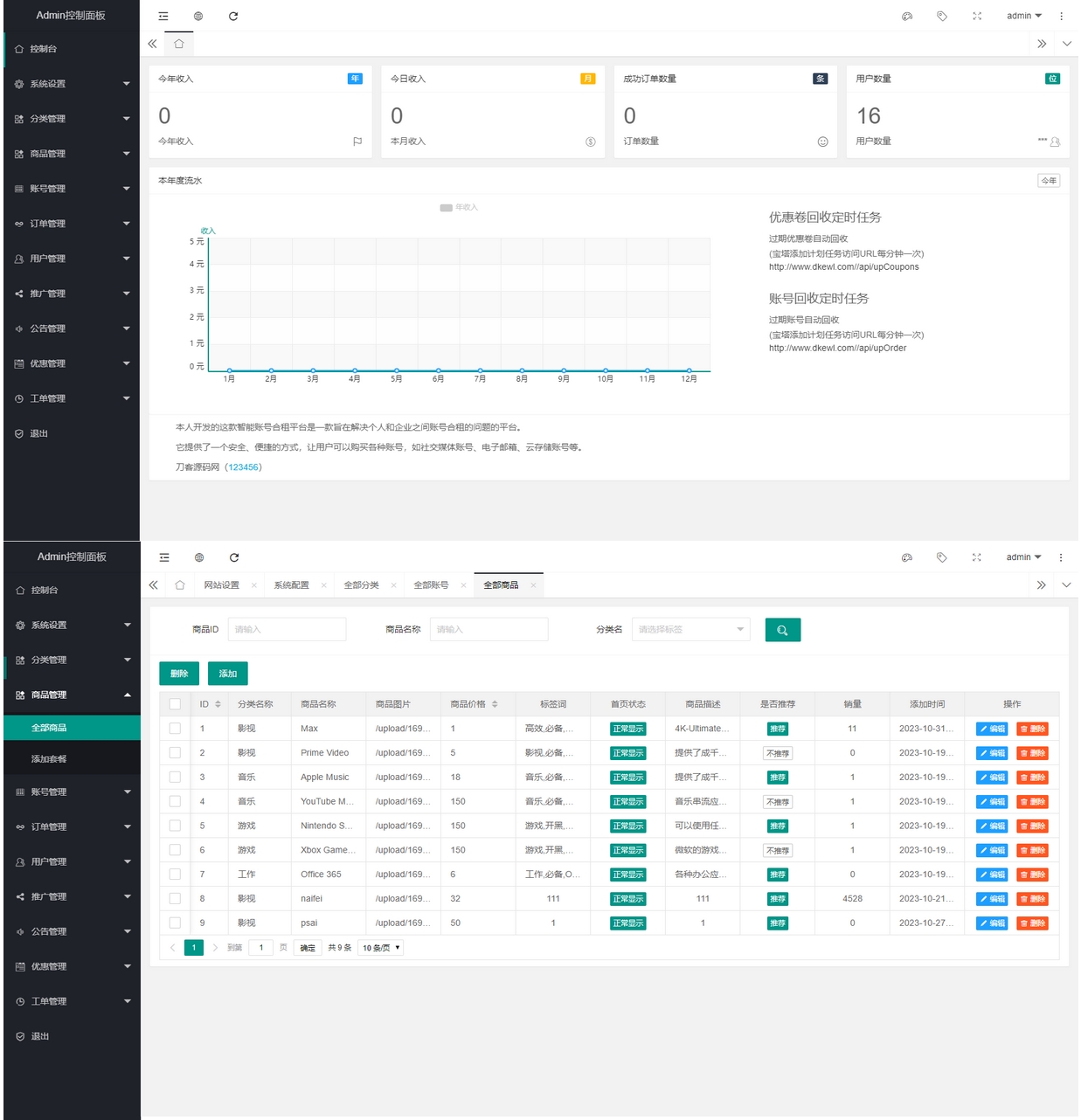Open the 10 条/页 page size dropdown
The height and width of the screenshot is (1120, 1081).
coord(381,948)
